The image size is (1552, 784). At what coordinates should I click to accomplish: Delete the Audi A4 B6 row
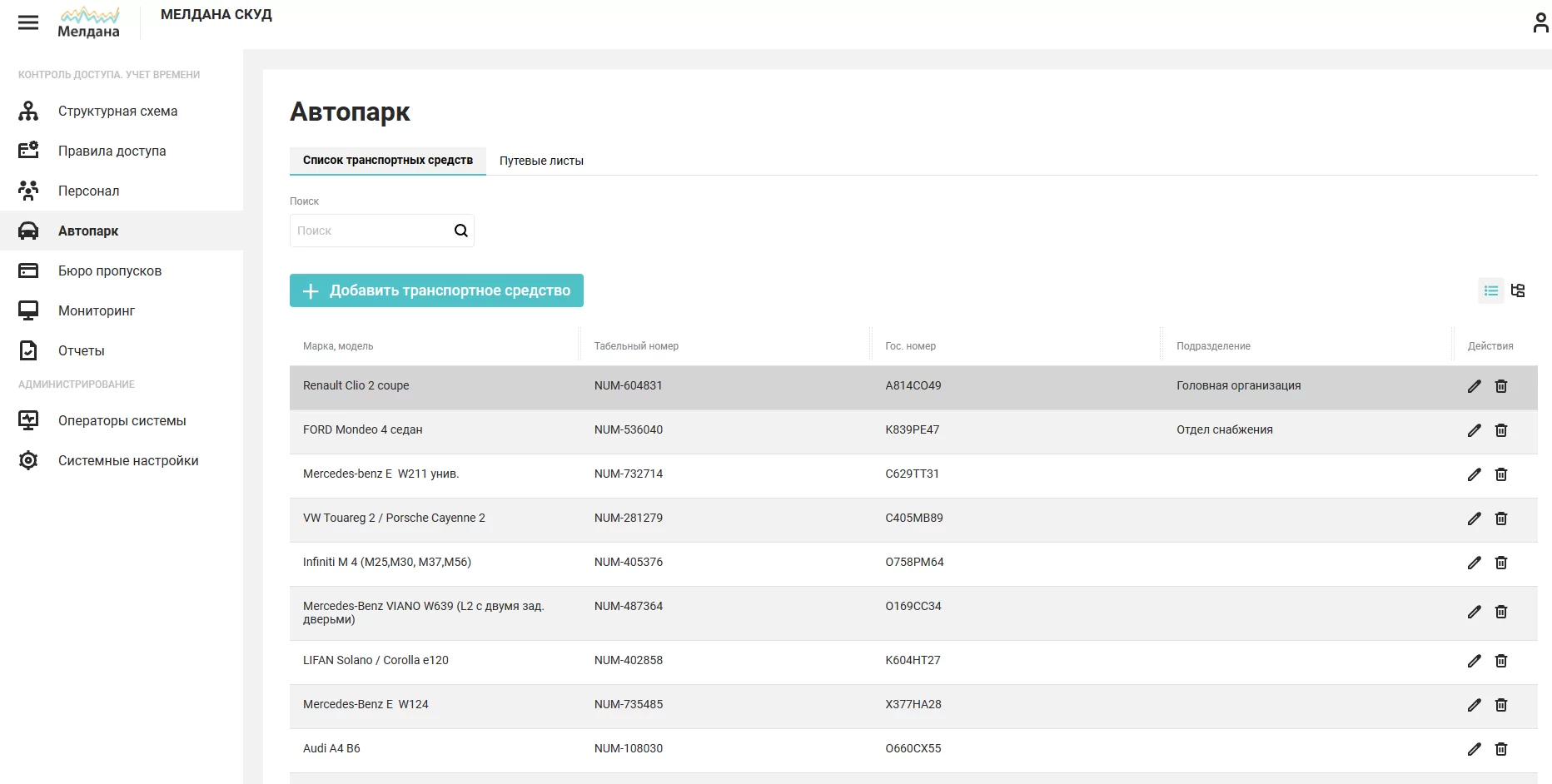click(x=1501, y=749)
